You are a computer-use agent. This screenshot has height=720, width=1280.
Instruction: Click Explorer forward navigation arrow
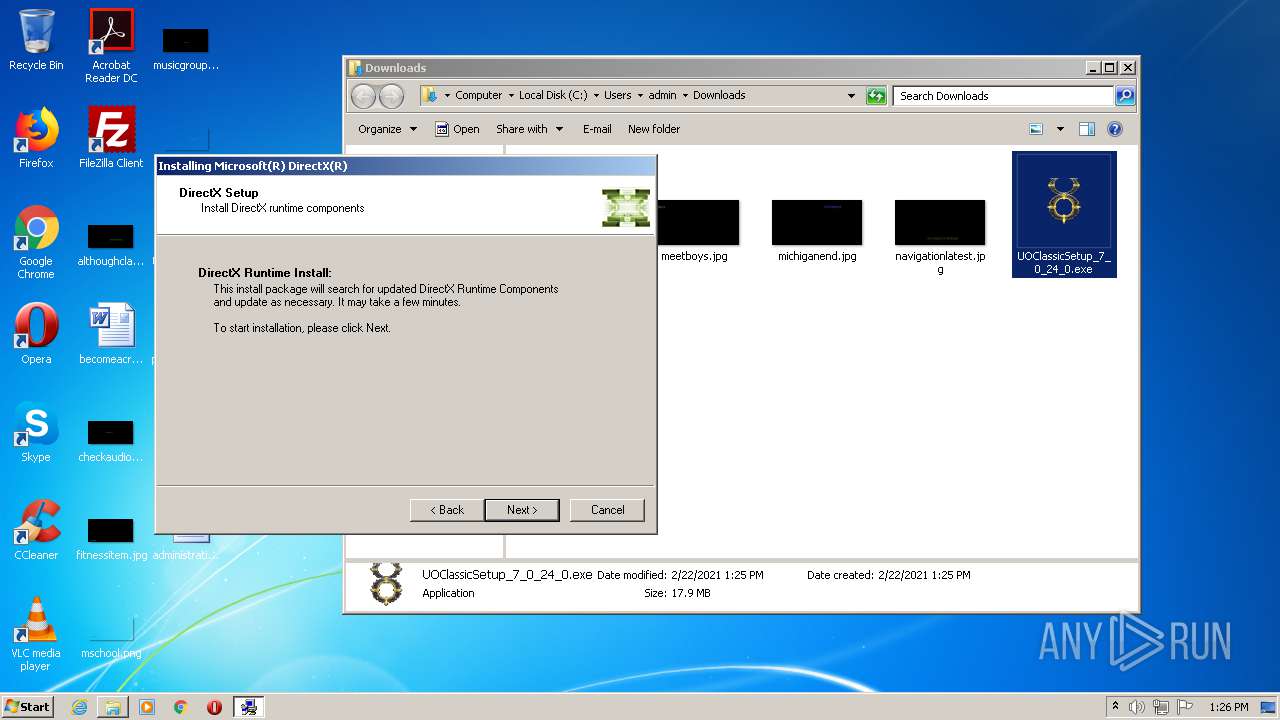tap(391, 96)
